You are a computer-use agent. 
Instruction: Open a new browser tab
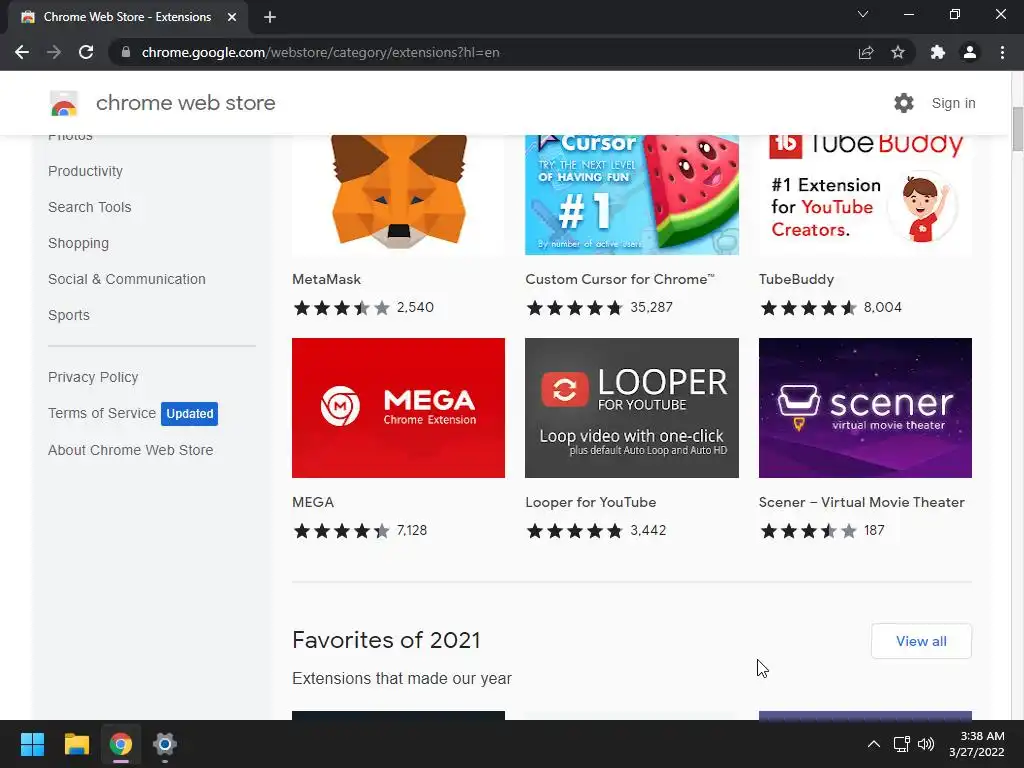[x=270, y=17]
